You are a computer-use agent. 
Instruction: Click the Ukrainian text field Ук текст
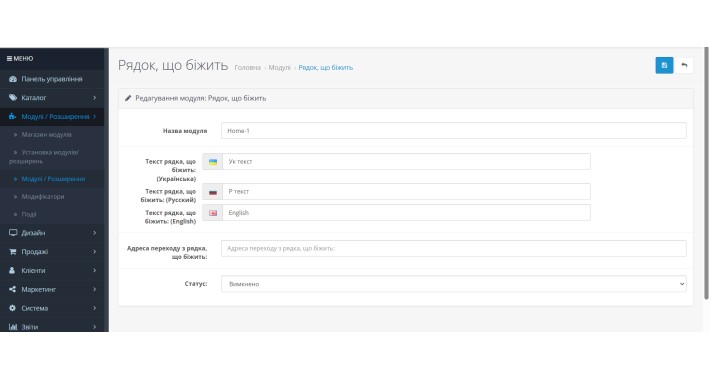tap(406, 162)
